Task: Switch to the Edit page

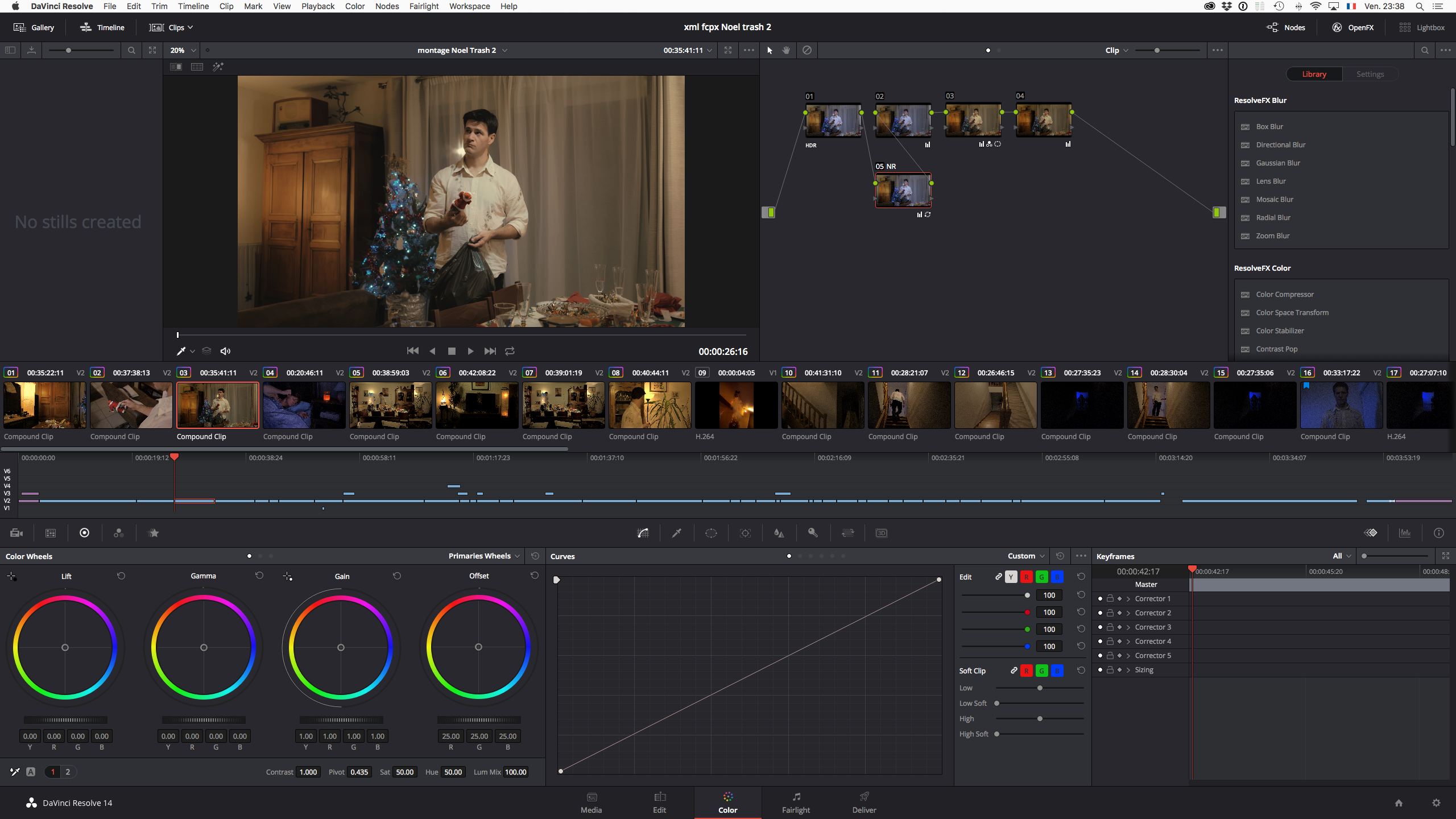Action: (x=660, y=803)
